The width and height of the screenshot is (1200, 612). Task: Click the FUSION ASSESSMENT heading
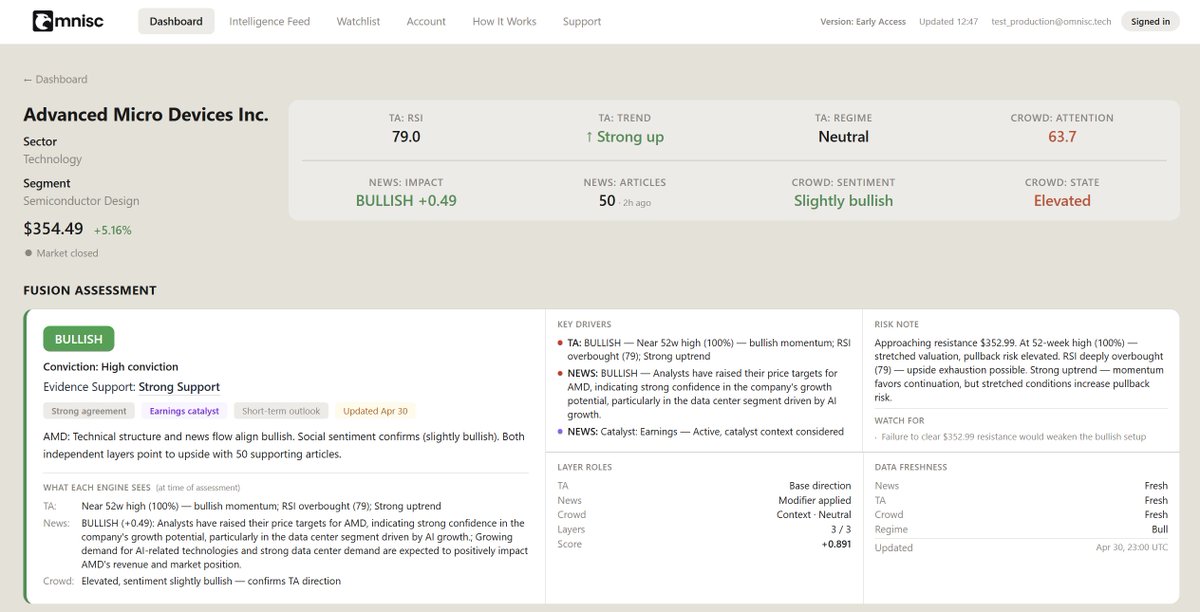pos(90,291)
